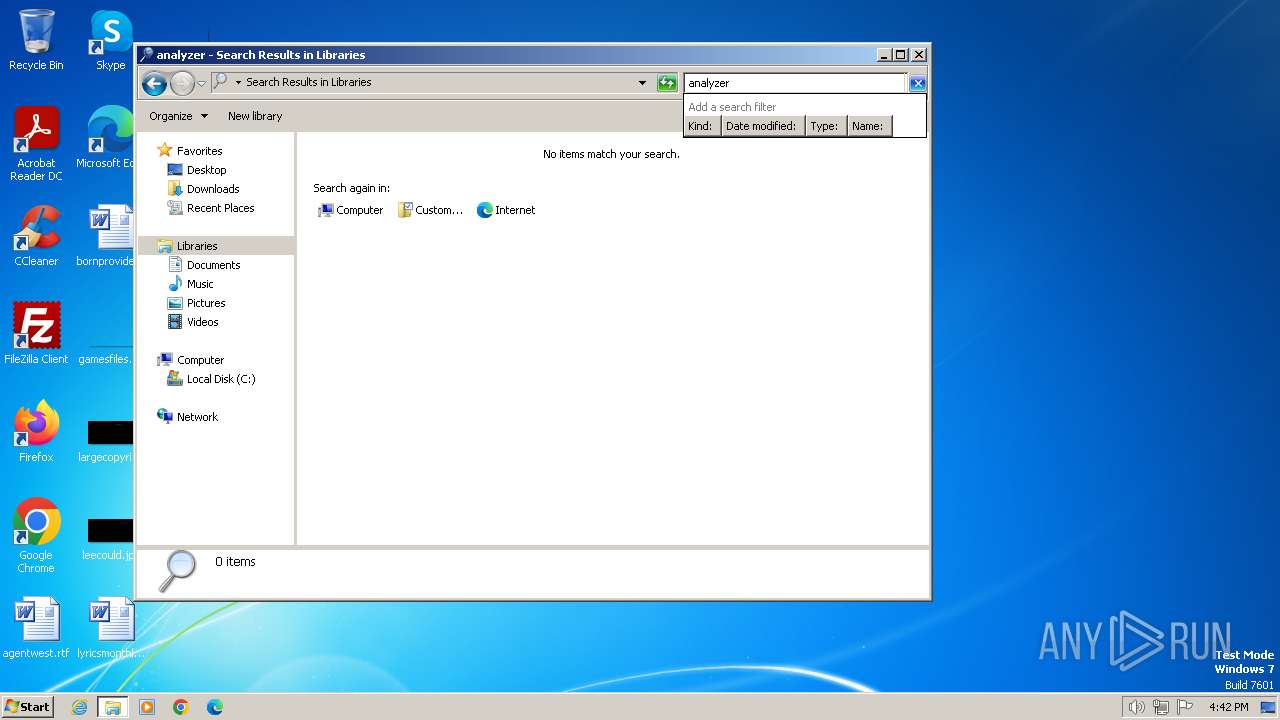The width and height of the screenshot is (1280, 720).
Task: Click the 0 items status text
Action: point(235,562)
